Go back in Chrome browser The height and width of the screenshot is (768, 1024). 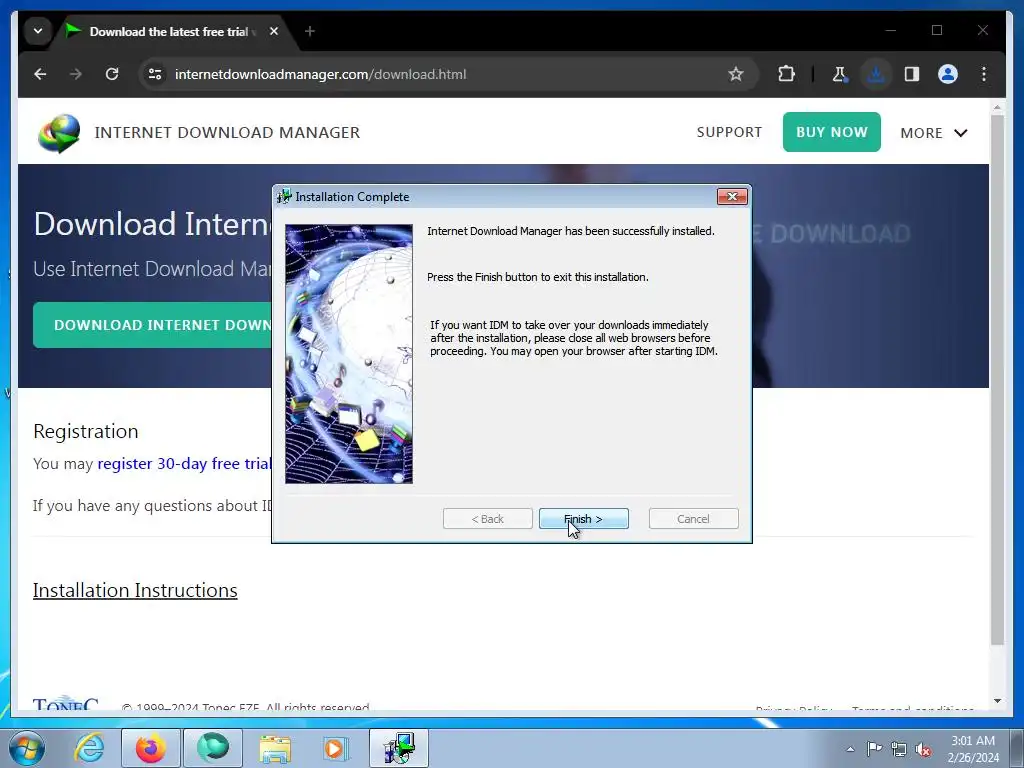pyautogui.click(x=40, y=74)
